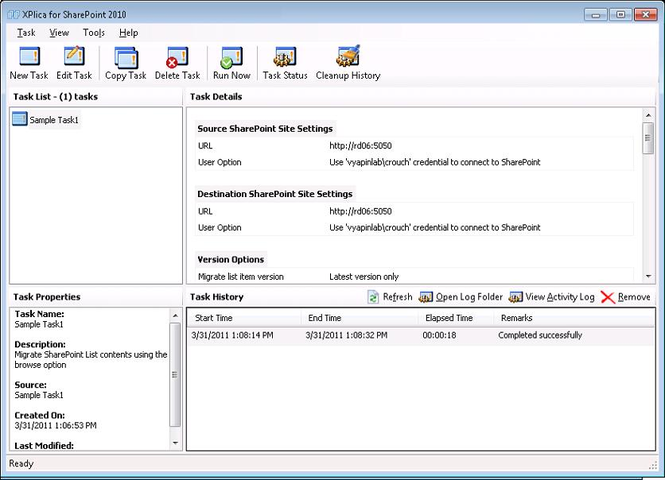Click 'Source SharePoint Site Settings' heading
665x480 pixels.
click(265, 128)
